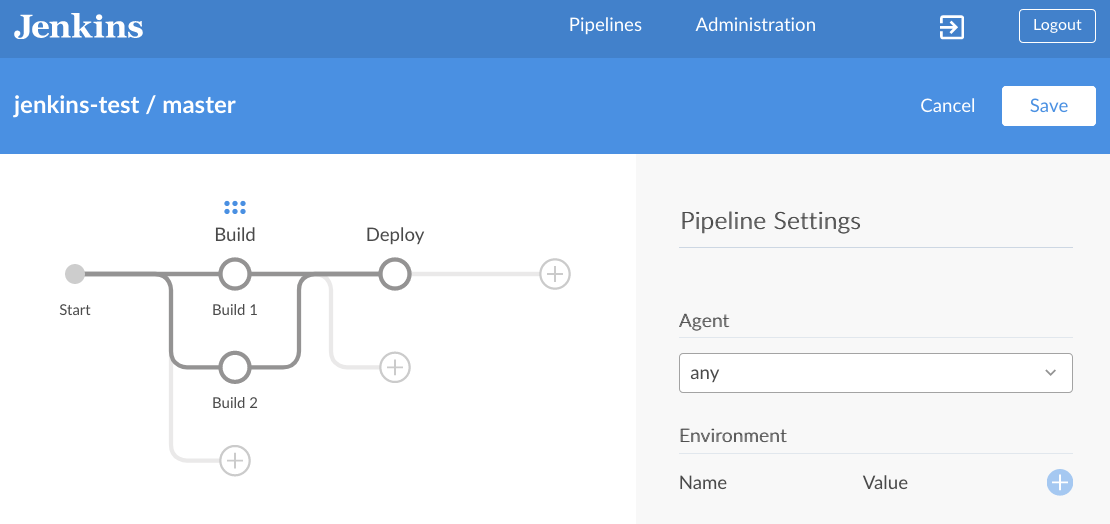Click the Jenkins logo
Viewport: 1110px width, 524px height.
(x=79, y=26)
